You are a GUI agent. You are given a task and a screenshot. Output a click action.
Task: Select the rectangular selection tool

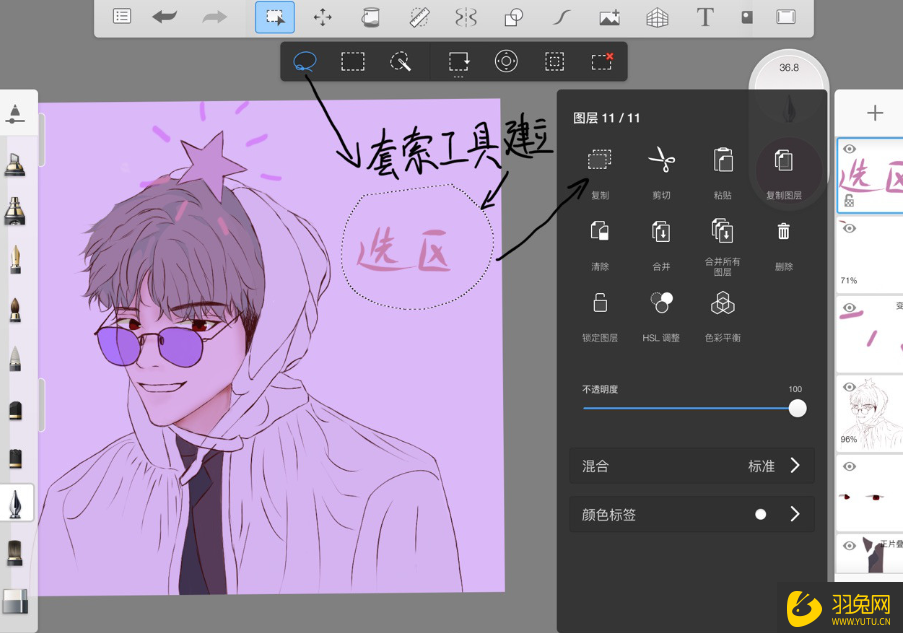352,61
